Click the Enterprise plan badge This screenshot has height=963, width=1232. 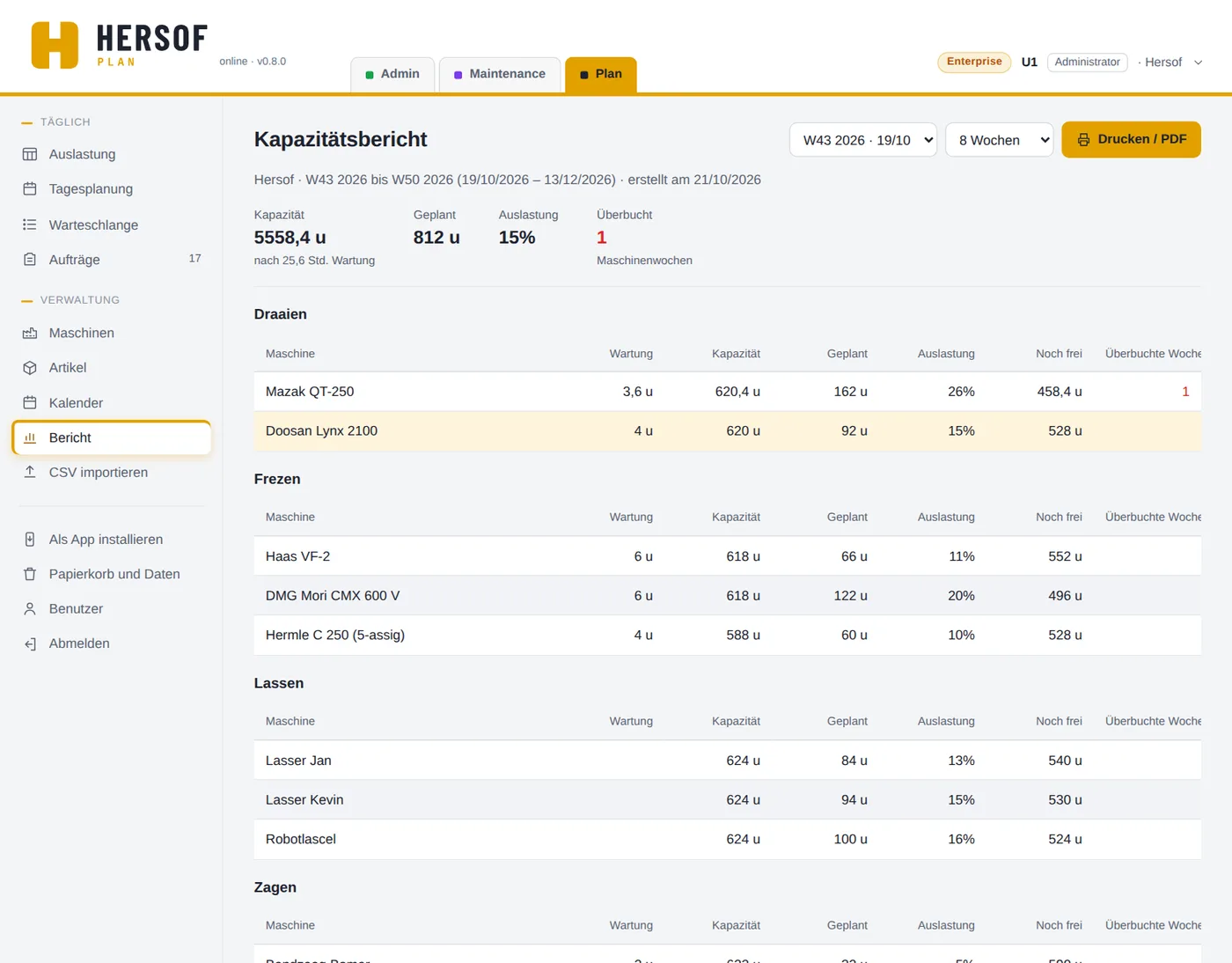click(974, 62)
